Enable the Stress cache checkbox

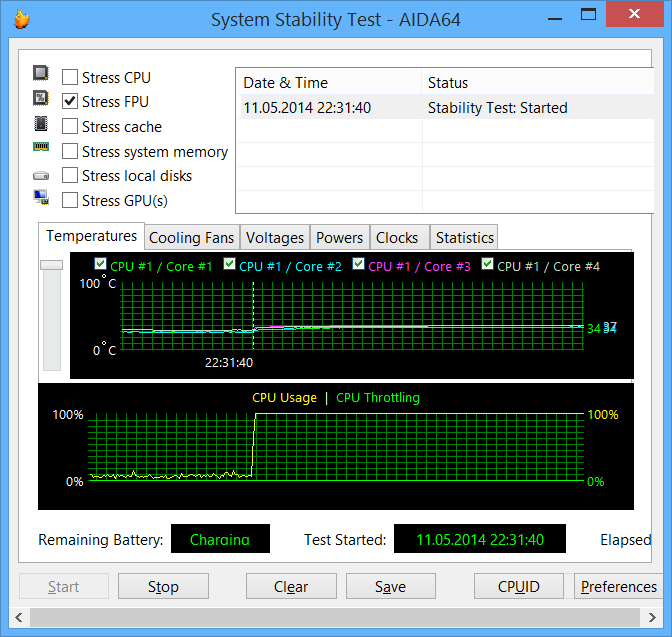pos(70,126)
